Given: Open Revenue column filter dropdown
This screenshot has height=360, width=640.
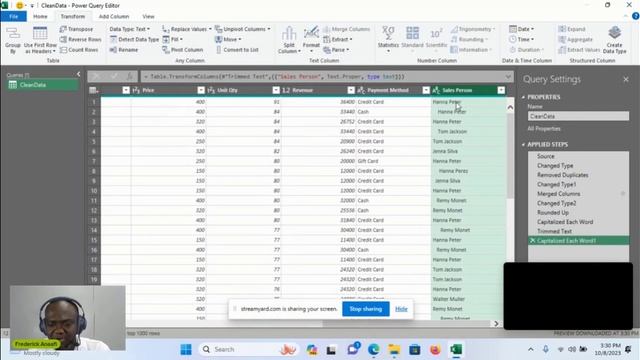Looking at the screenshot, I should (351, 90).
